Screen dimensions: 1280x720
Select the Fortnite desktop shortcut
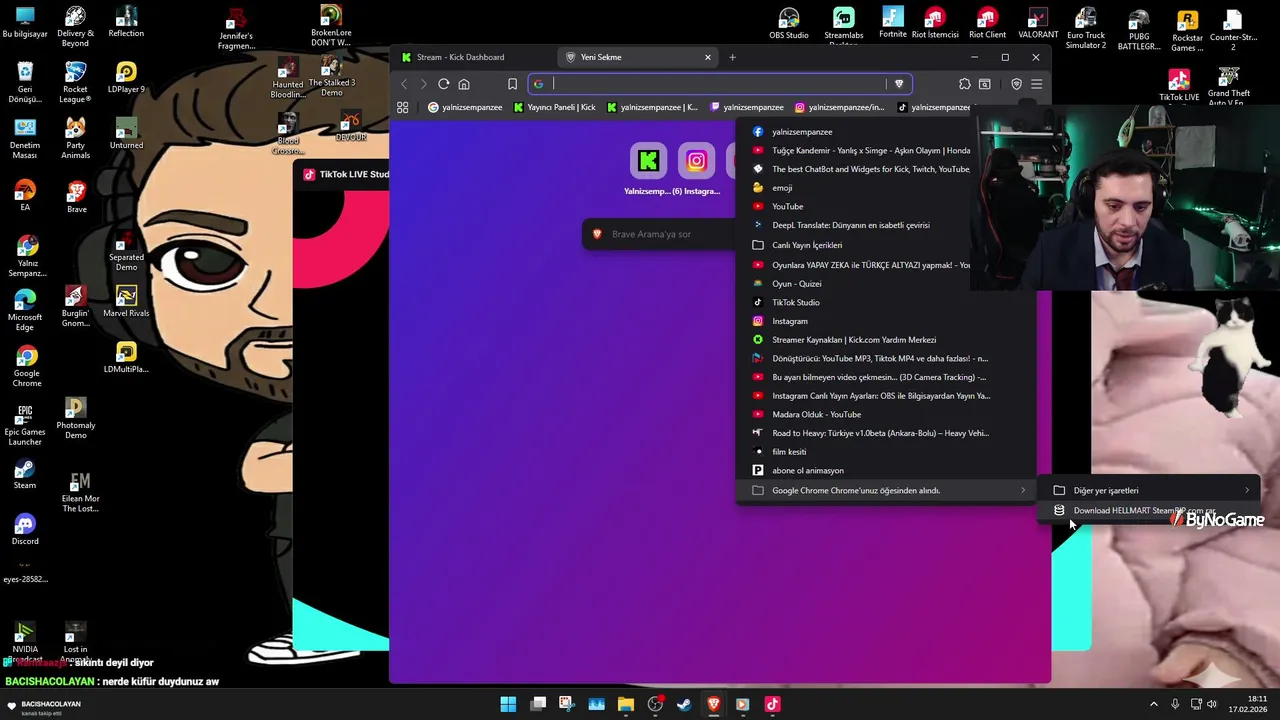(x=893, y=23)
